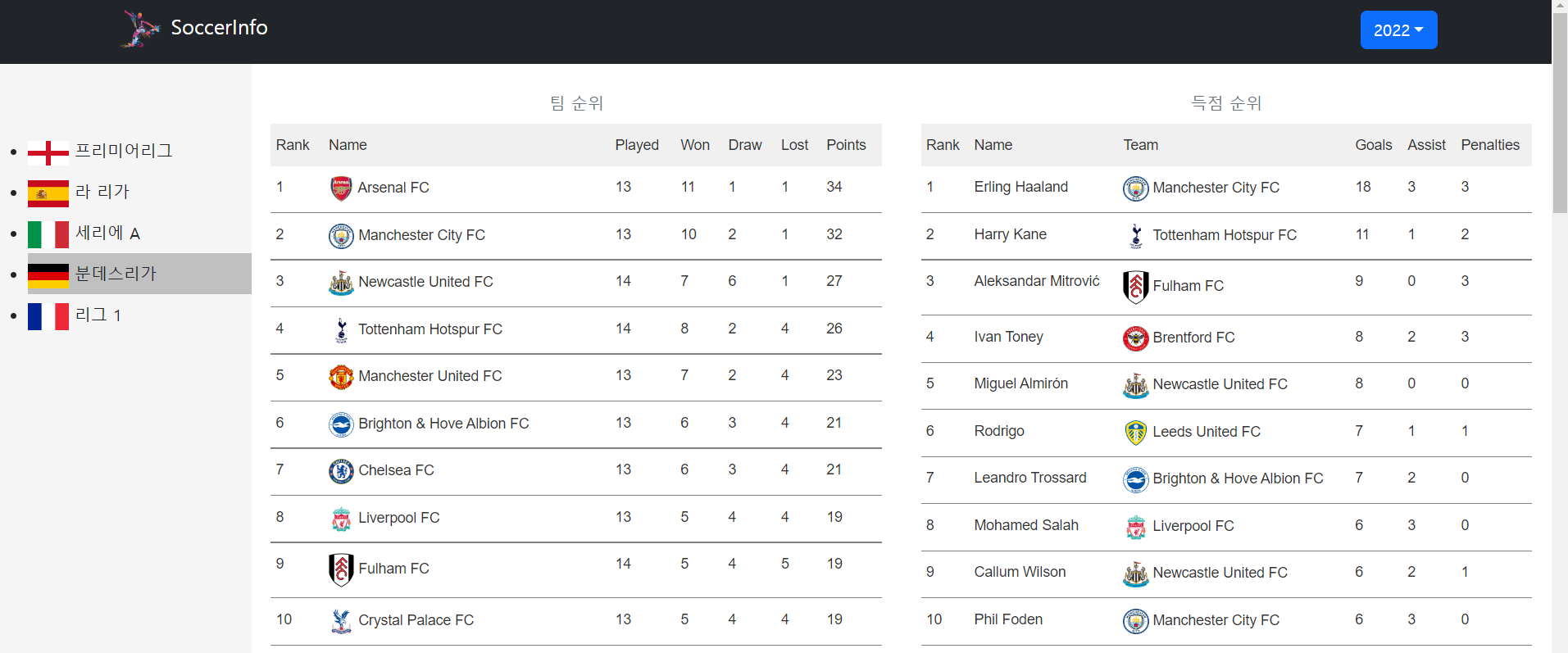Open the 라 리가 league link

tap(102, 192)
